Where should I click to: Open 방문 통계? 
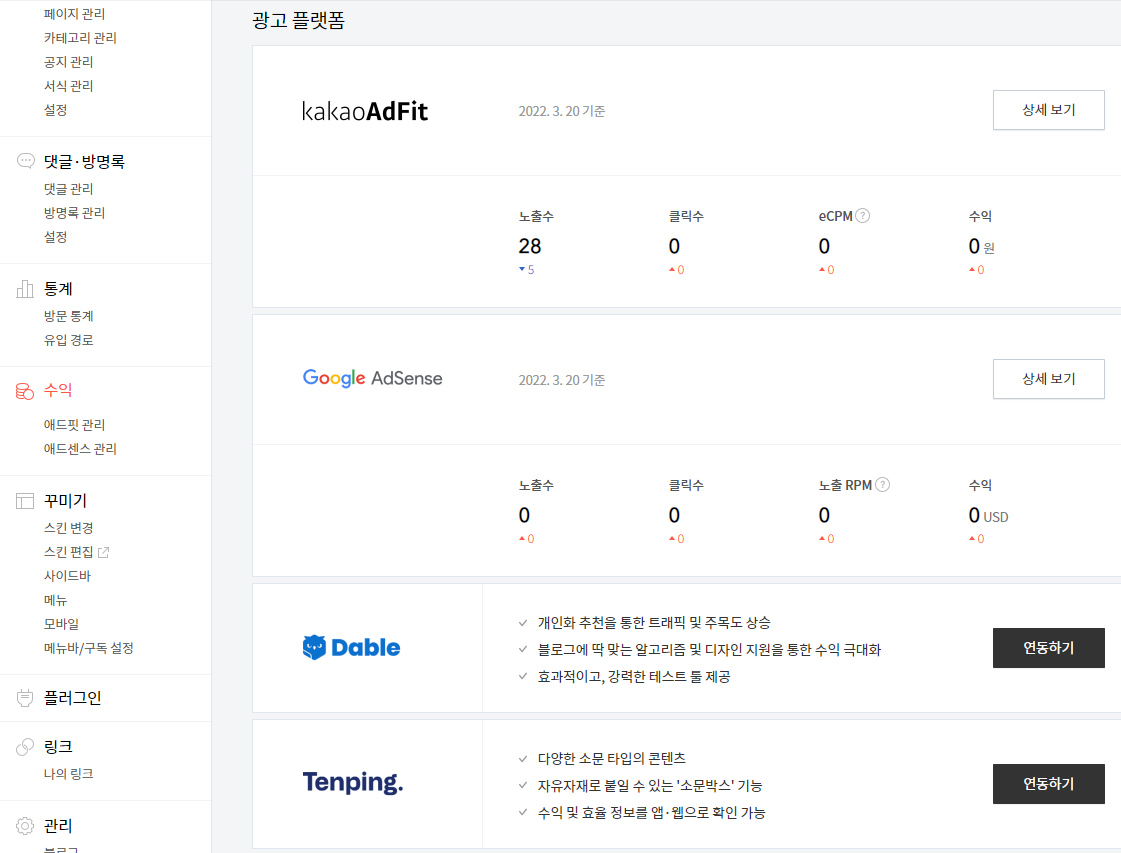click(x=69, y=316)
